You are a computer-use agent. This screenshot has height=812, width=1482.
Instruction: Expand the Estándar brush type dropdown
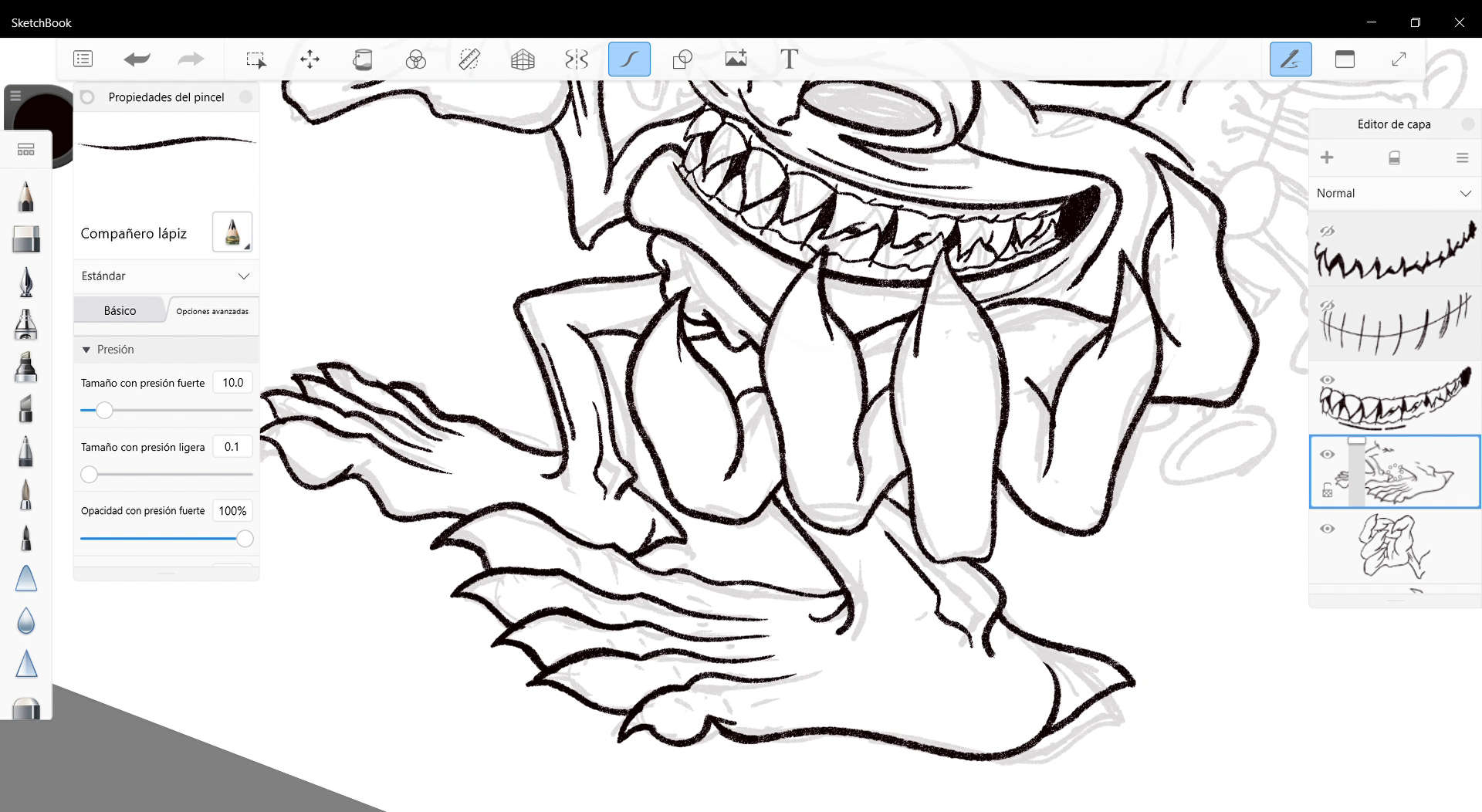166,276
